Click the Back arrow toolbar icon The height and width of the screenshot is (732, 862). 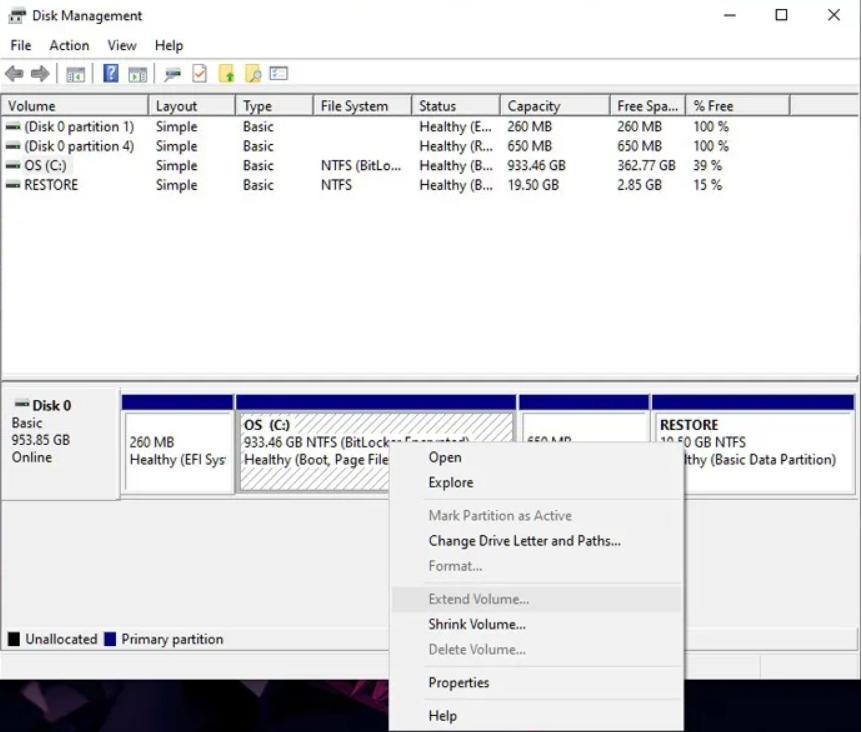click(x=14, y=74)
